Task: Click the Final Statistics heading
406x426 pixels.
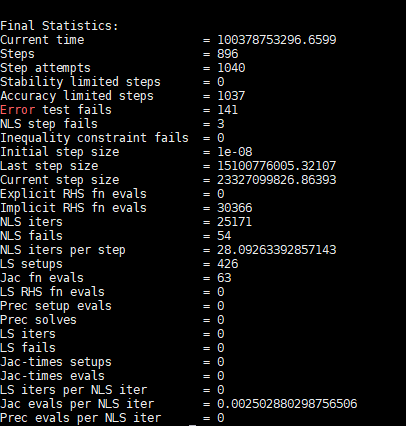Action: tap(59, 26)
